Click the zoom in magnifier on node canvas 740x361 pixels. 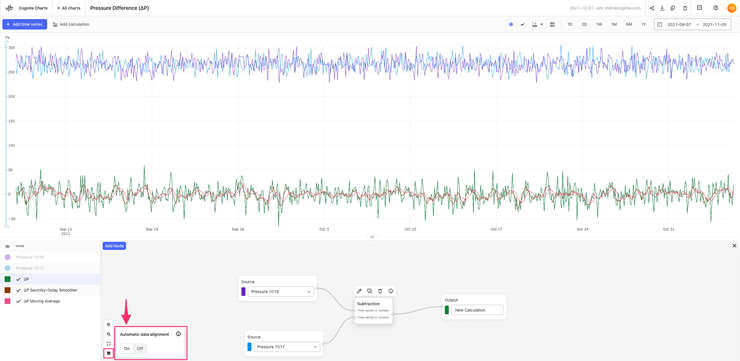coord(109,325)
